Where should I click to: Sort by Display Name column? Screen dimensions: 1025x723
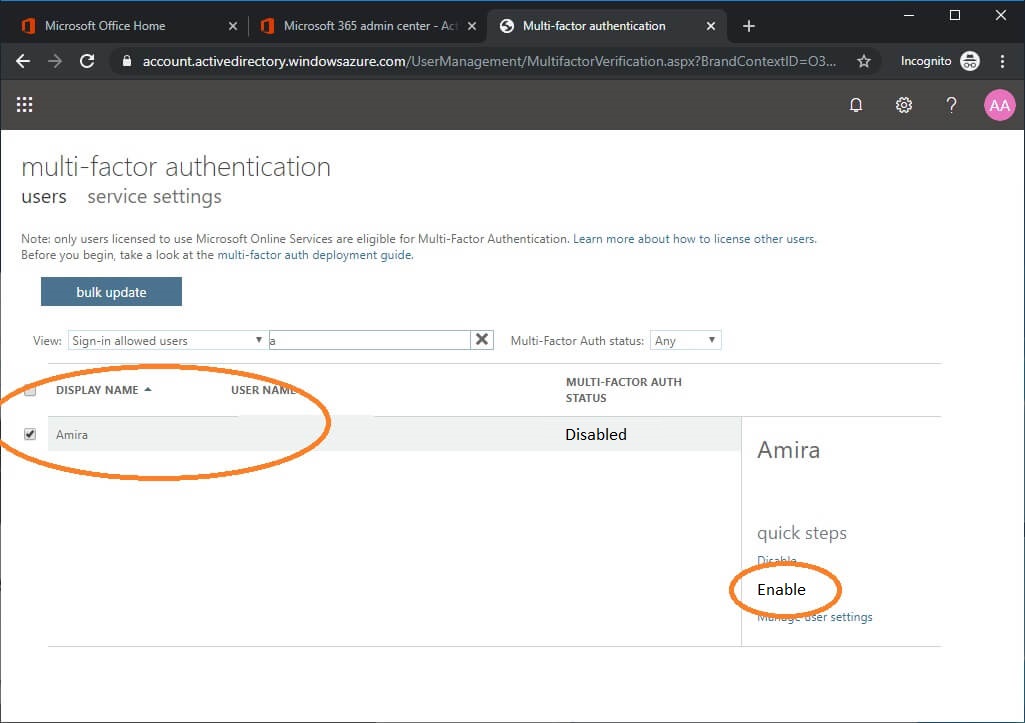click(103, 390)
